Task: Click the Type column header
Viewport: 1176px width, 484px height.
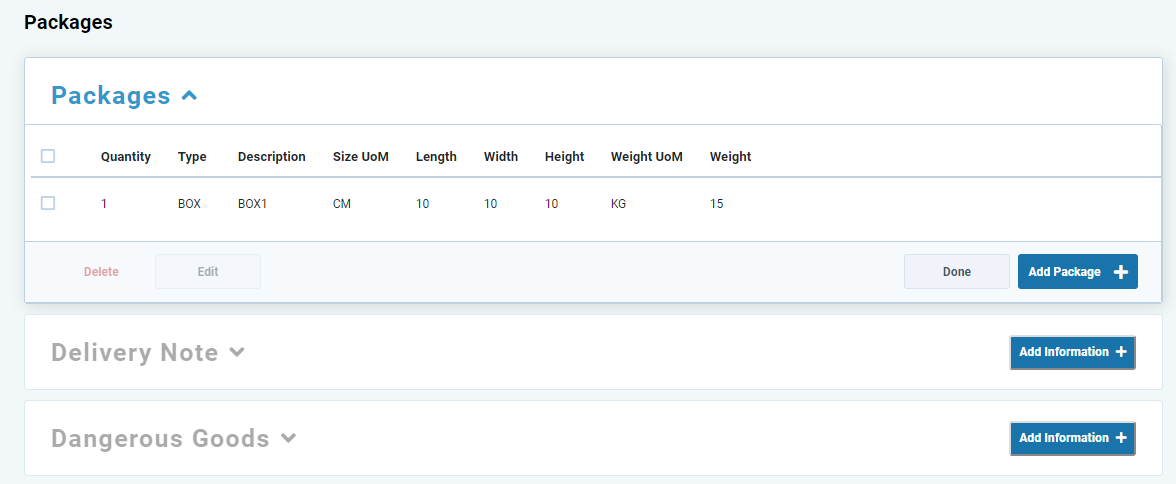Action: [x=192, y=157]
